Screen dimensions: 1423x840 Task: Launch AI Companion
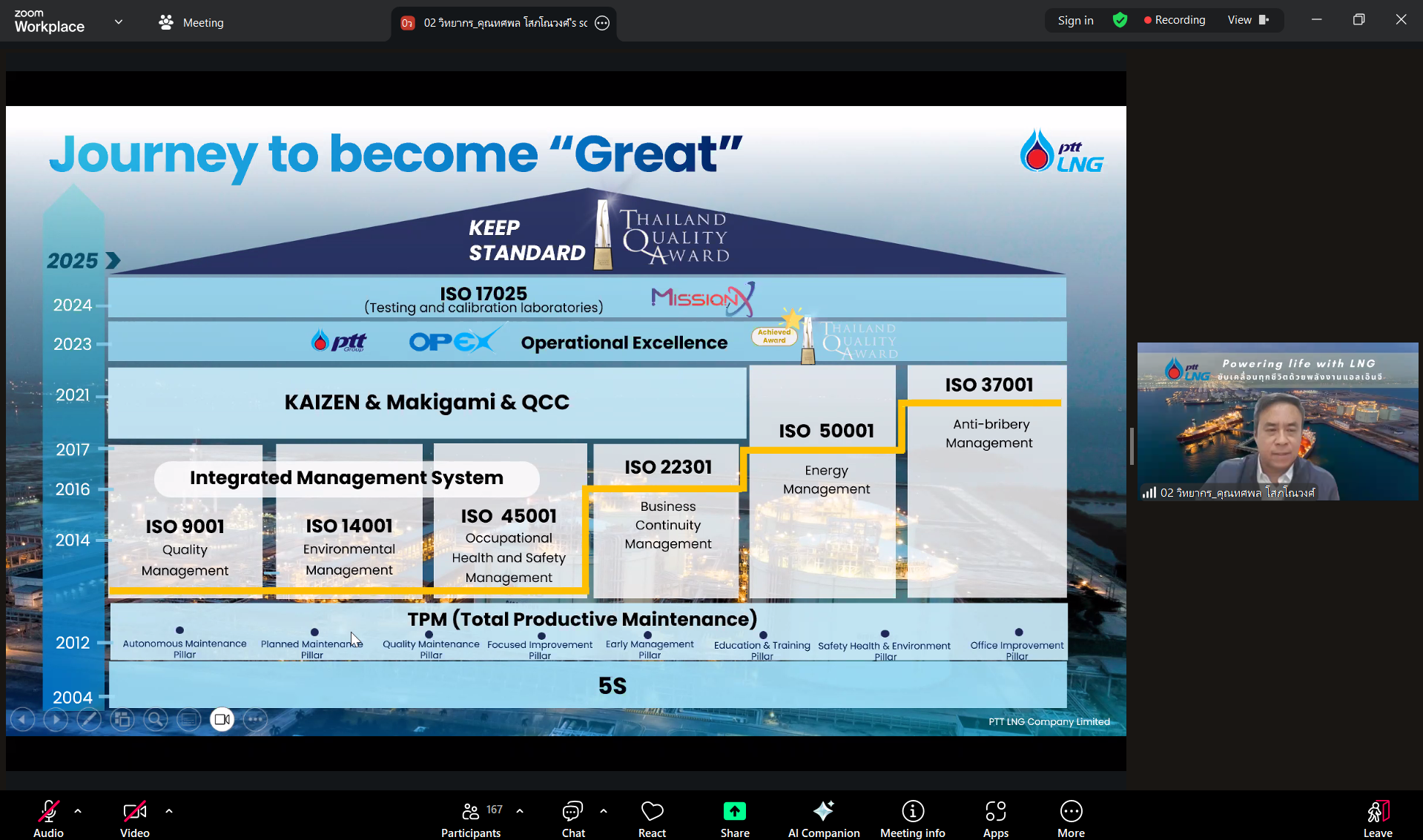(x=823, y=818)
